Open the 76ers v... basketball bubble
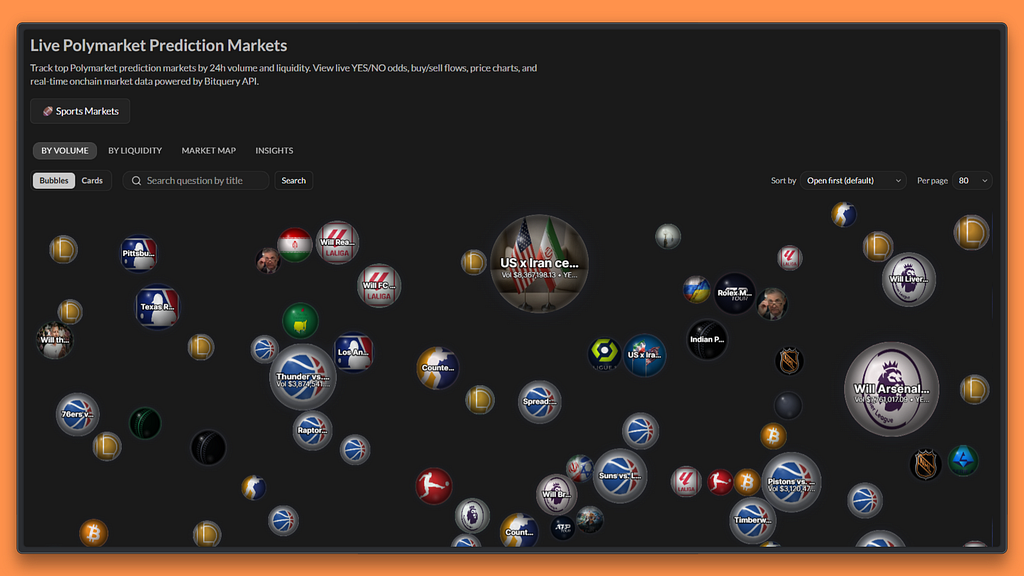1024x576 pixels. tap(78, 414)
